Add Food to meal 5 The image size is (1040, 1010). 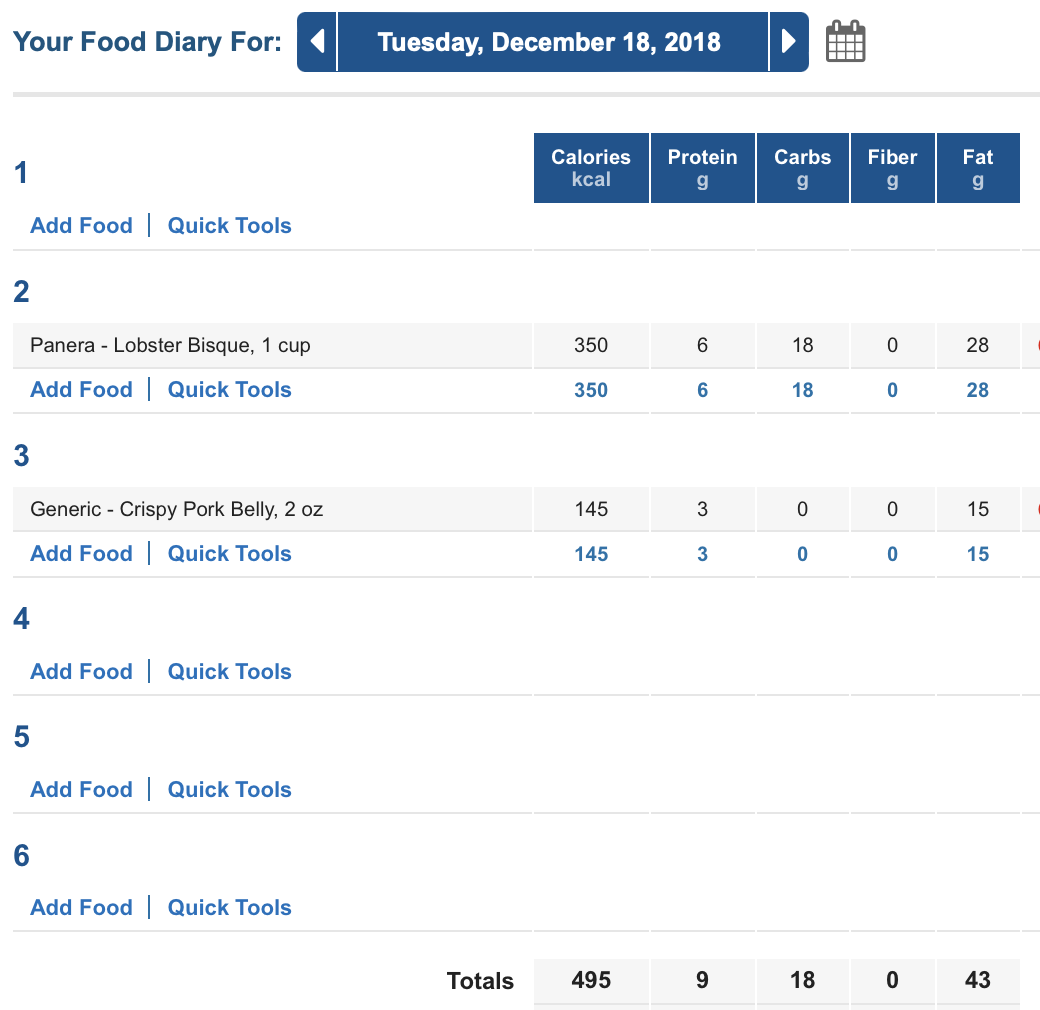(x=82, y=789)
